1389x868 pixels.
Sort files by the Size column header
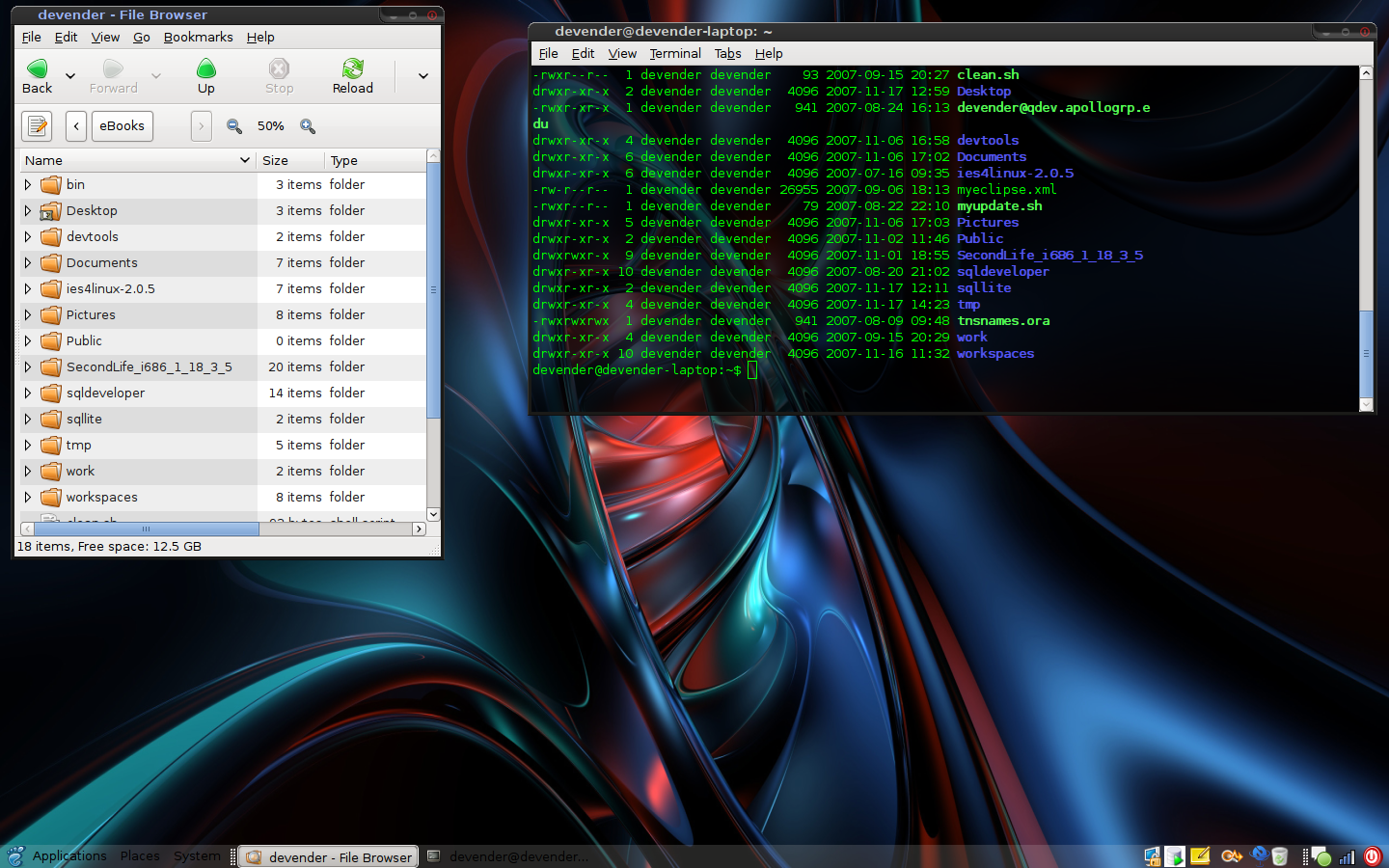click(x=287, y=160)
